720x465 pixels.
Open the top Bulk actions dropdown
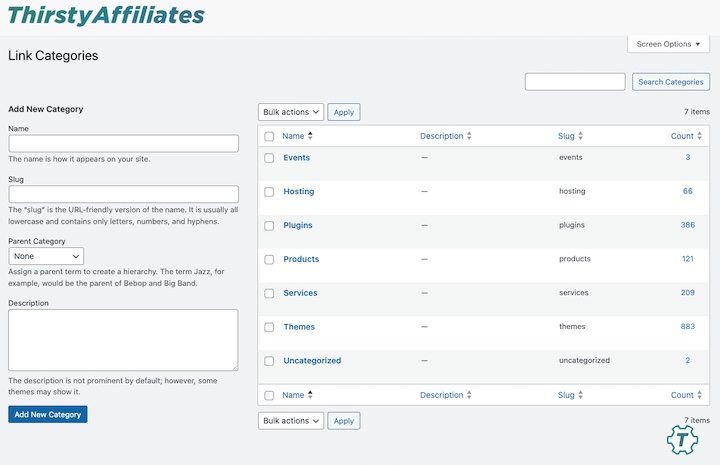point(291,112)
